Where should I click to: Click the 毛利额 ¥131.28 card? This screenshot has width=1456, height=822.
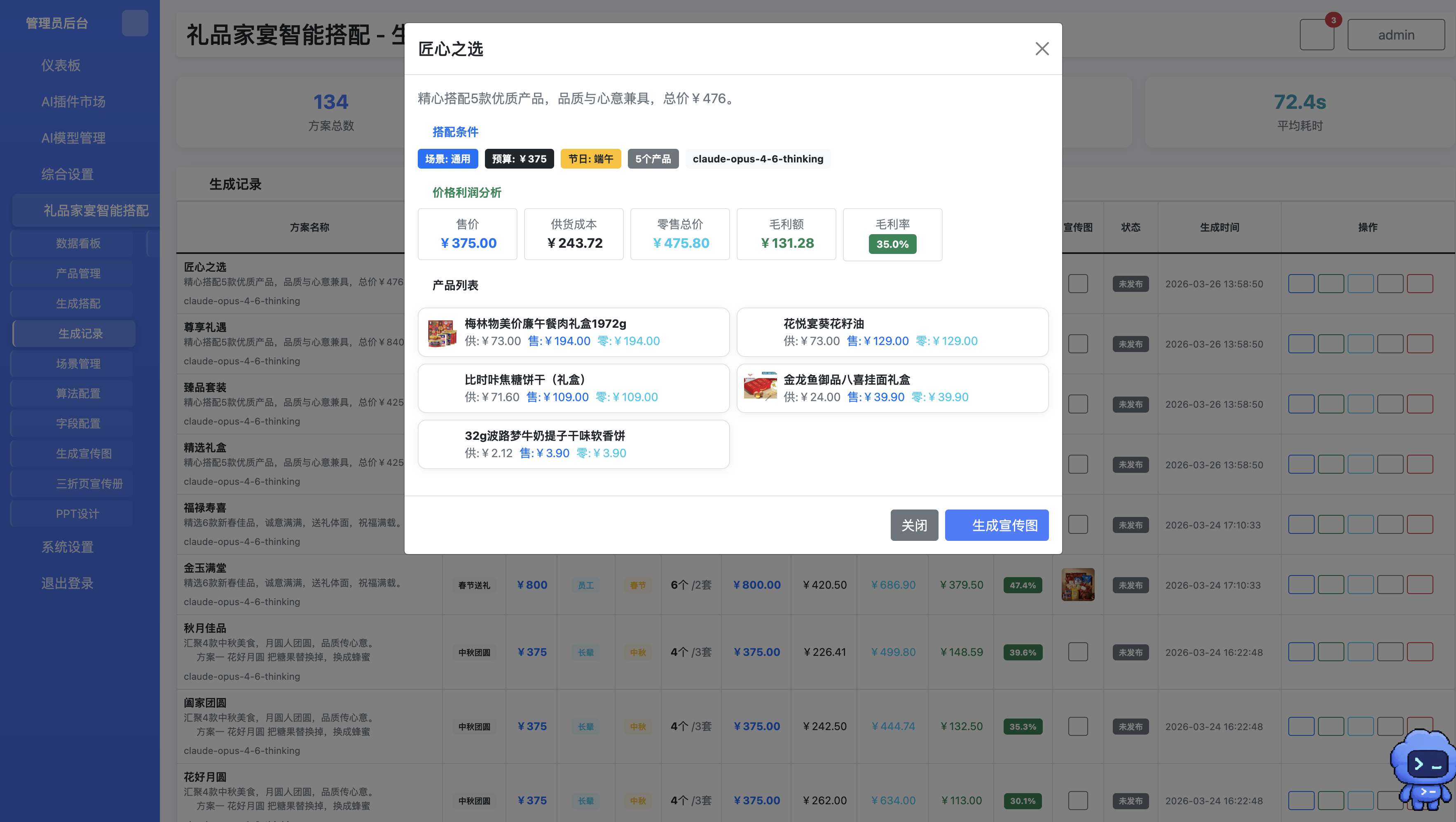click(786, 234)
